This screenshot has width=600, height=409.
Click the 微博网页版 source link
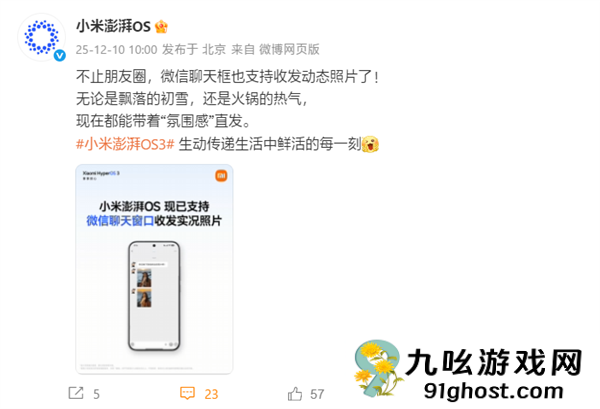[x=289, y=49]
